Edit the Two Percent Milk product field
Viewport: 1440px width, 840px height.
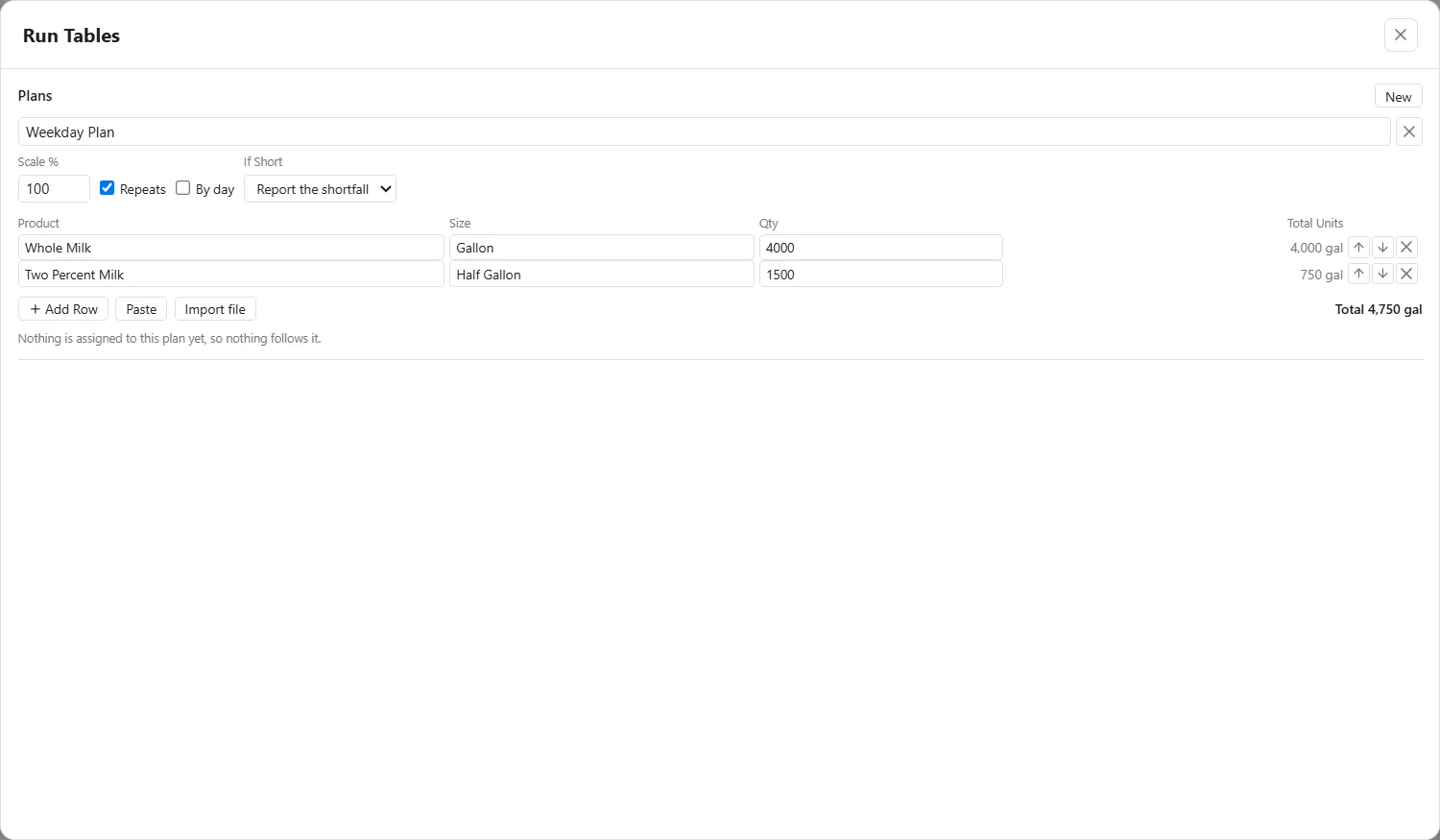click(230, 275)
